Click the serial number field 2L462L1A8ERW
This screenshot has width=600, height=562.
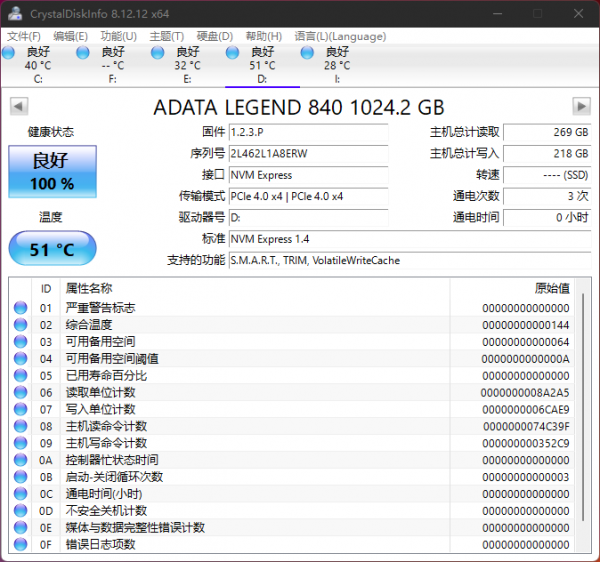[x=308, y=154]
